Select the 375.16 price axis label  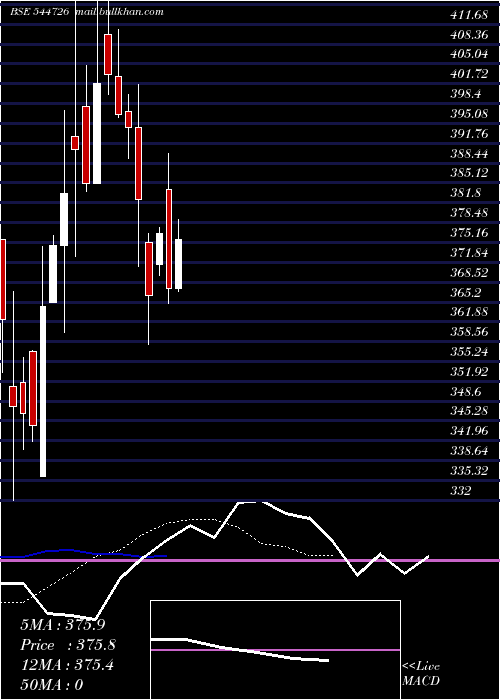coord(469,233)
